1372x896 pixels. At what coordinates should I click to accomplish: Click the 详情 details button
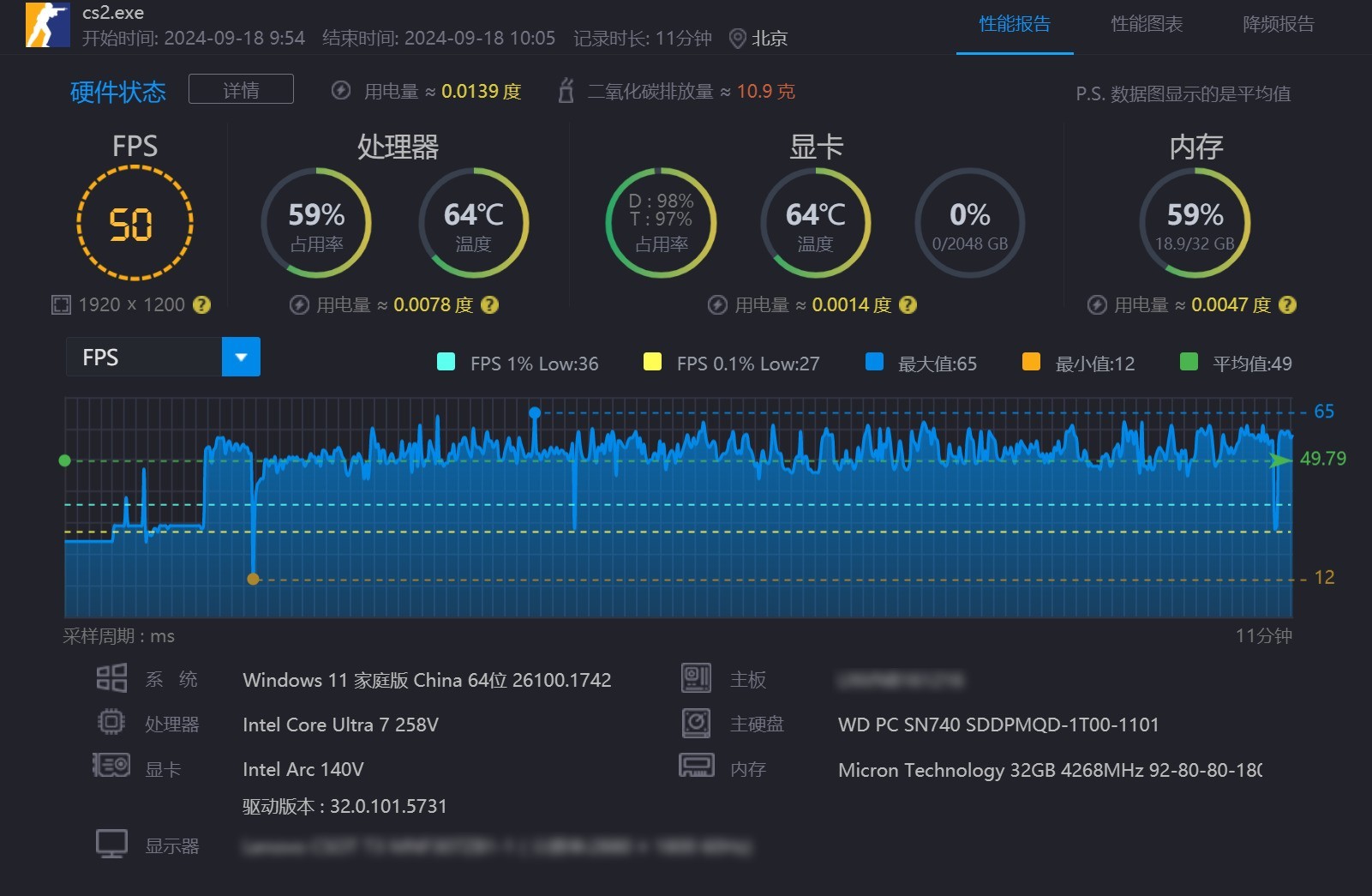coord(241,89)
